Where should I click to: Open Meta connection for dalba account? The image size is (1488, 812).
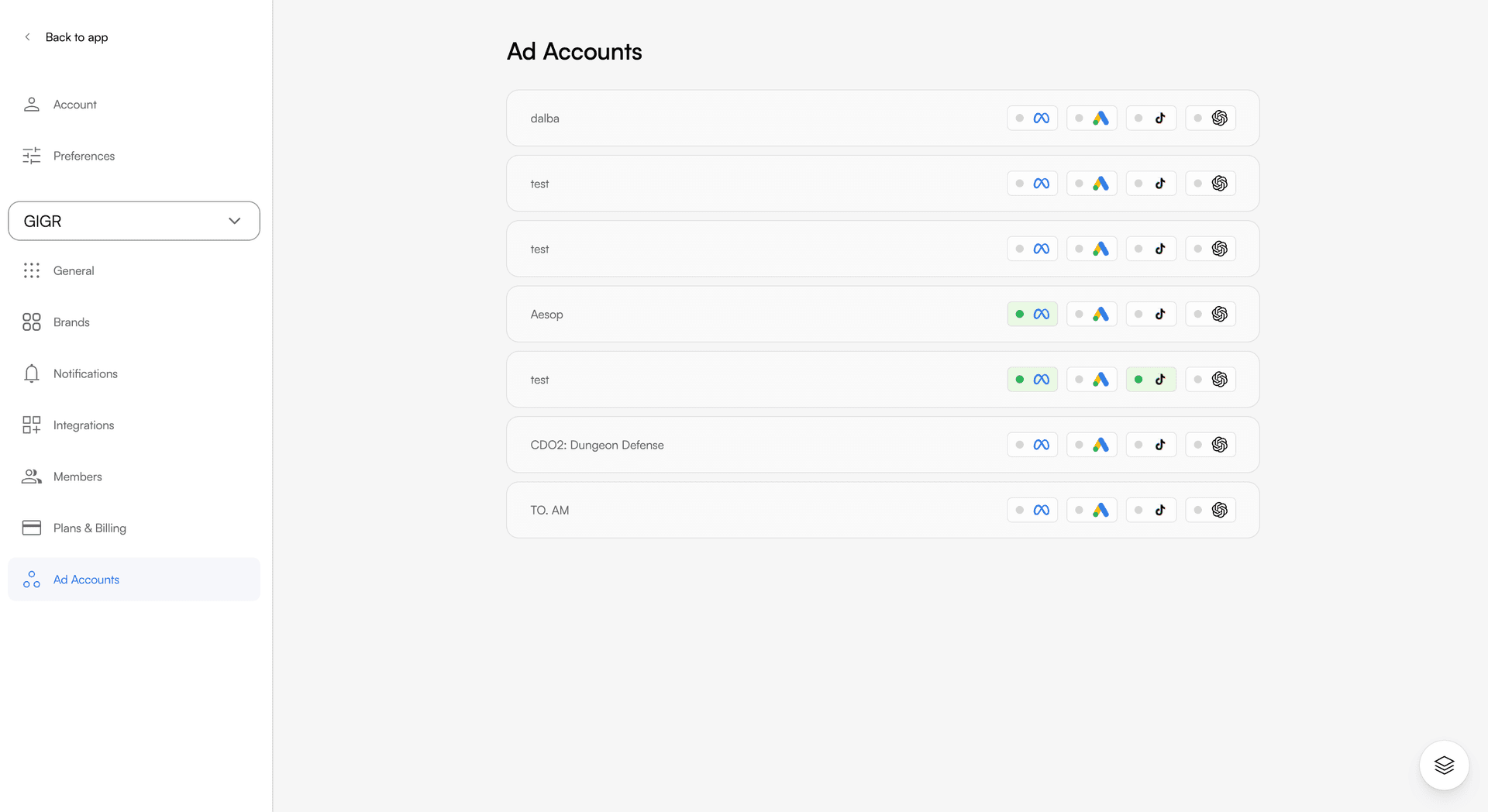[1032, 119]
